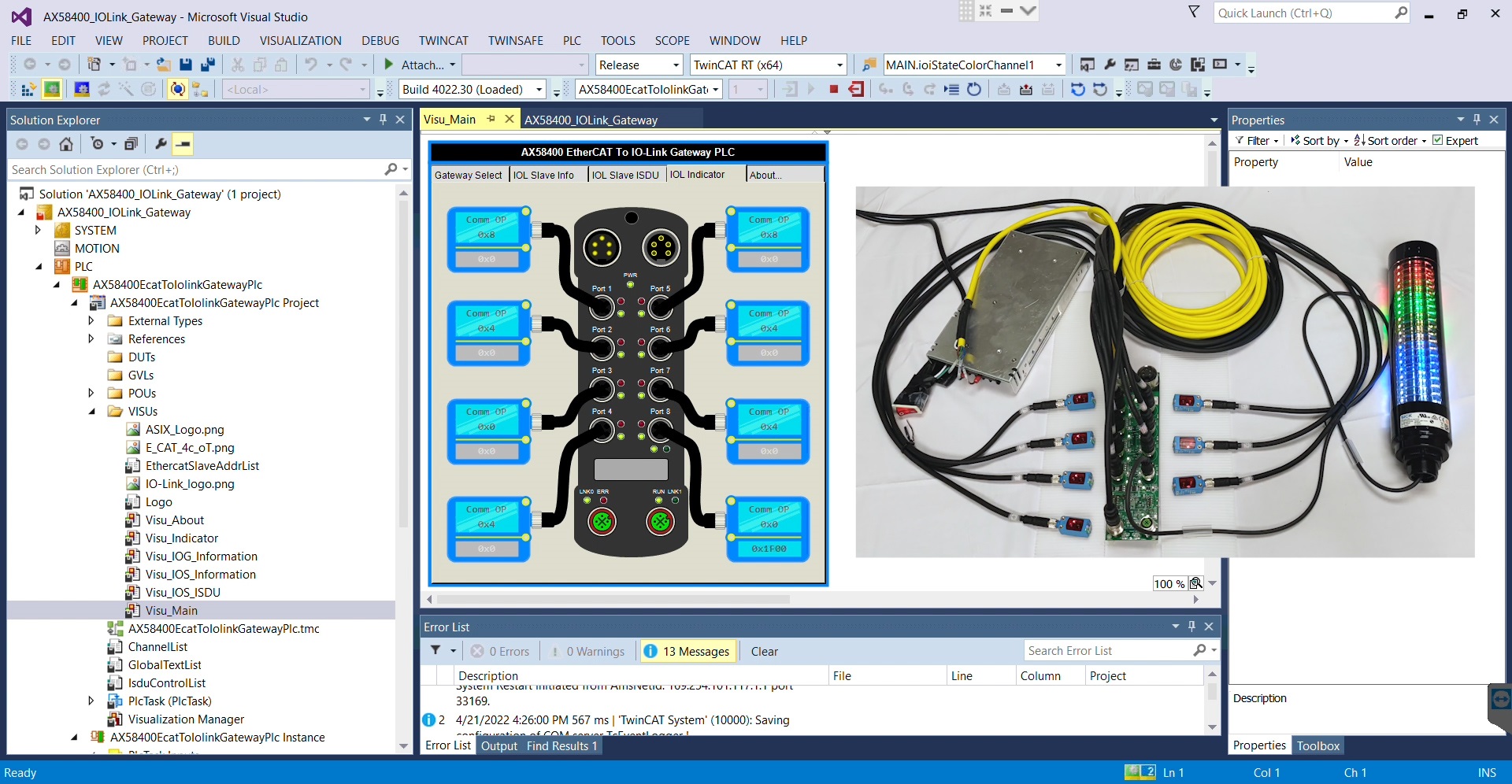Toggle the 0 Warnings filter button
Screen dimensions: 1512x784
[x=587, y=651]
